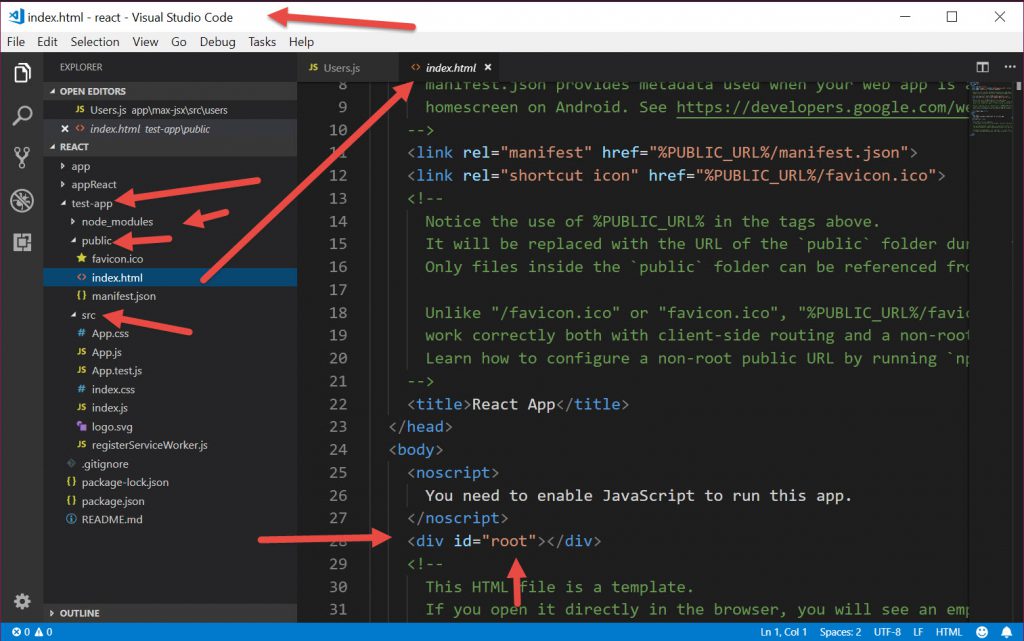Switch to the Users.js tab
The image size is (1024, 641).
(340, 67)
